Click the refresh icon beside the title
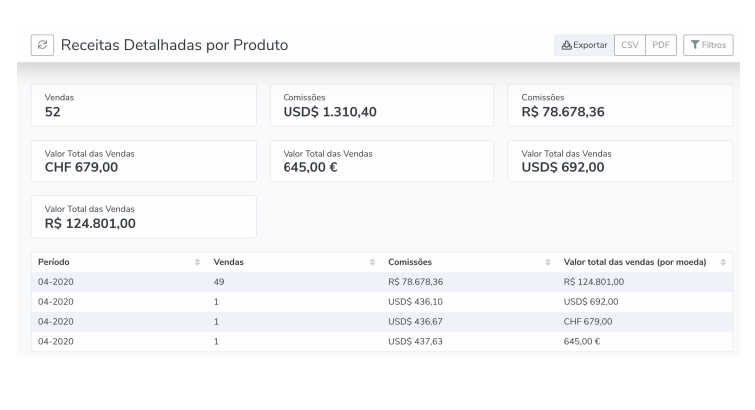This screenshot has height=410, width=755. 42,45
